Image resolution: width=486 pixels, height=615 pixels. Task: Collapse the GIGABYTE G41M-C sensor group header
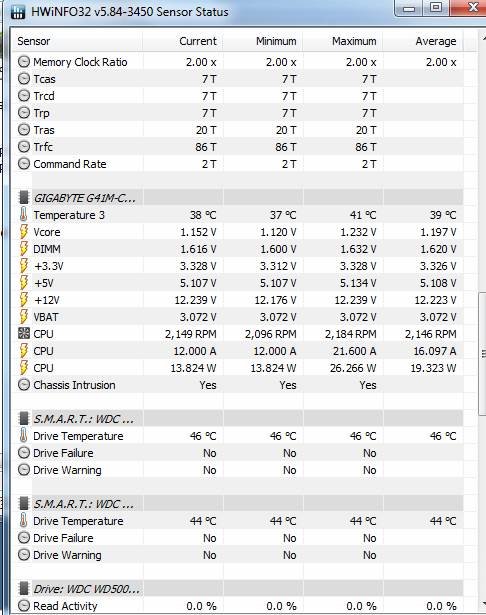(239, 198)
